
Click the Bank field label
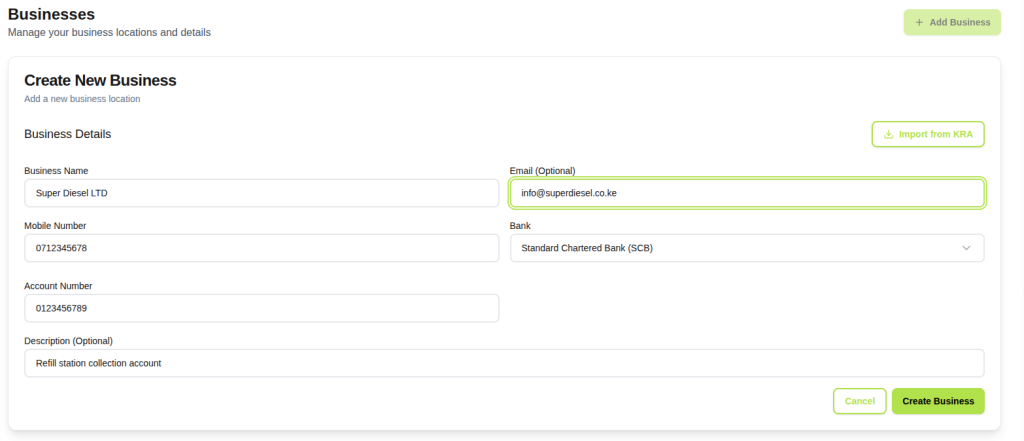click(x=520, y=225)
